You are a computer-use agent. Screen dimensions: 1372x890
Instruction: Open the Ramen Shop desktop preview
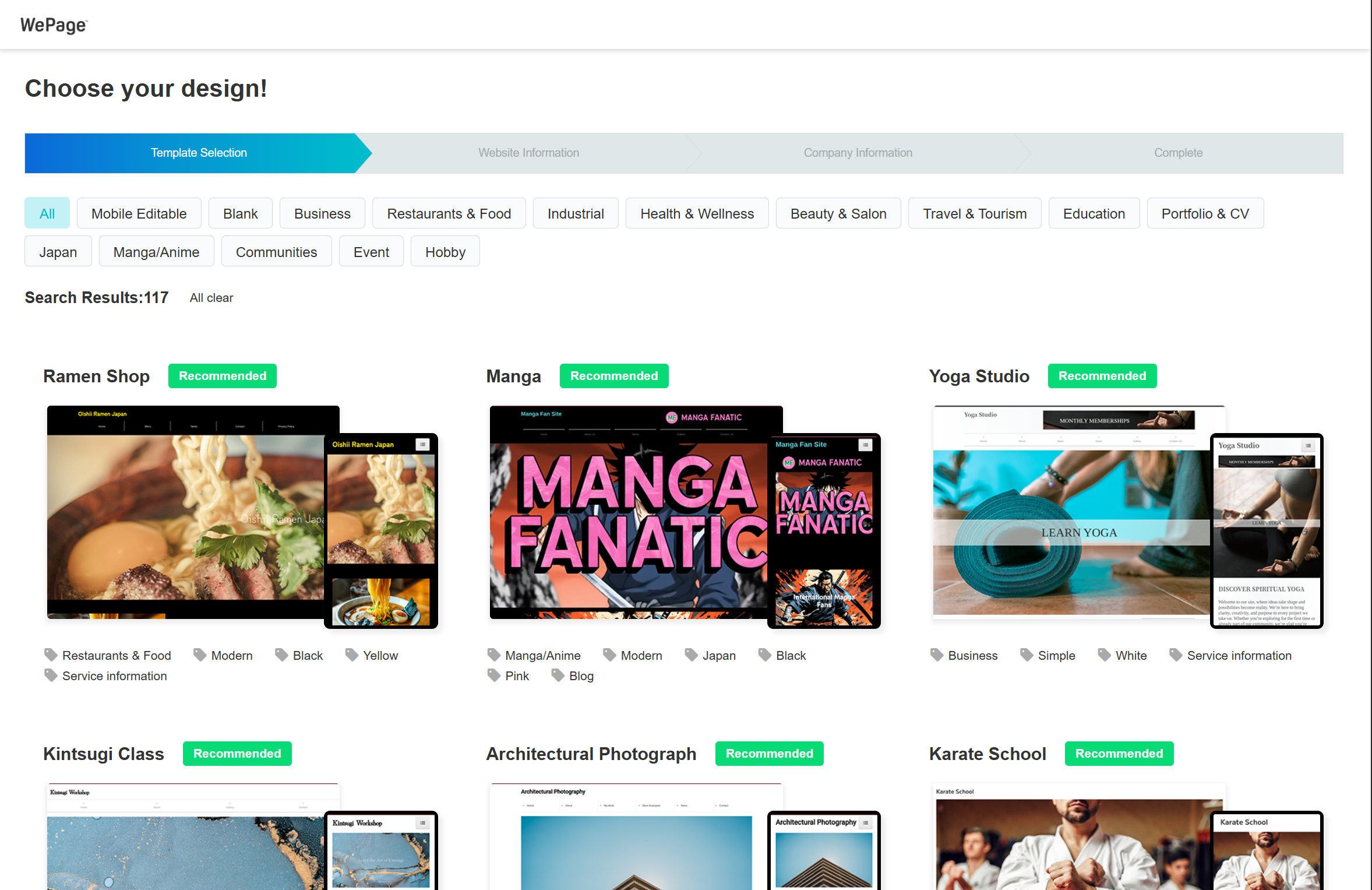pyautogui.click(x=185, y=512)
